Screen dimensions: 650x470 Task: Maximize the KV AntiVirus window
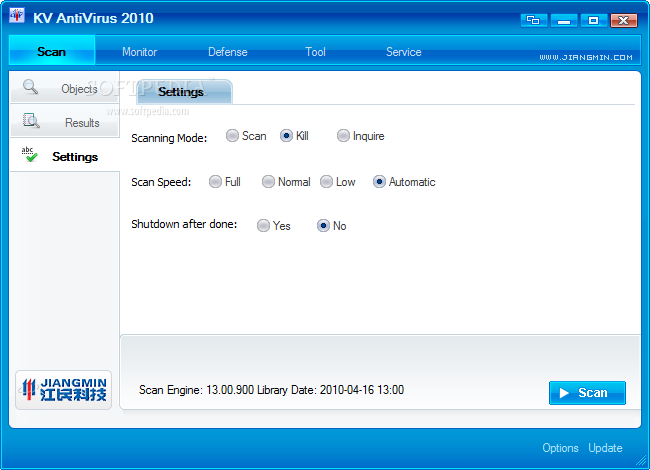(x=594, y=20)
